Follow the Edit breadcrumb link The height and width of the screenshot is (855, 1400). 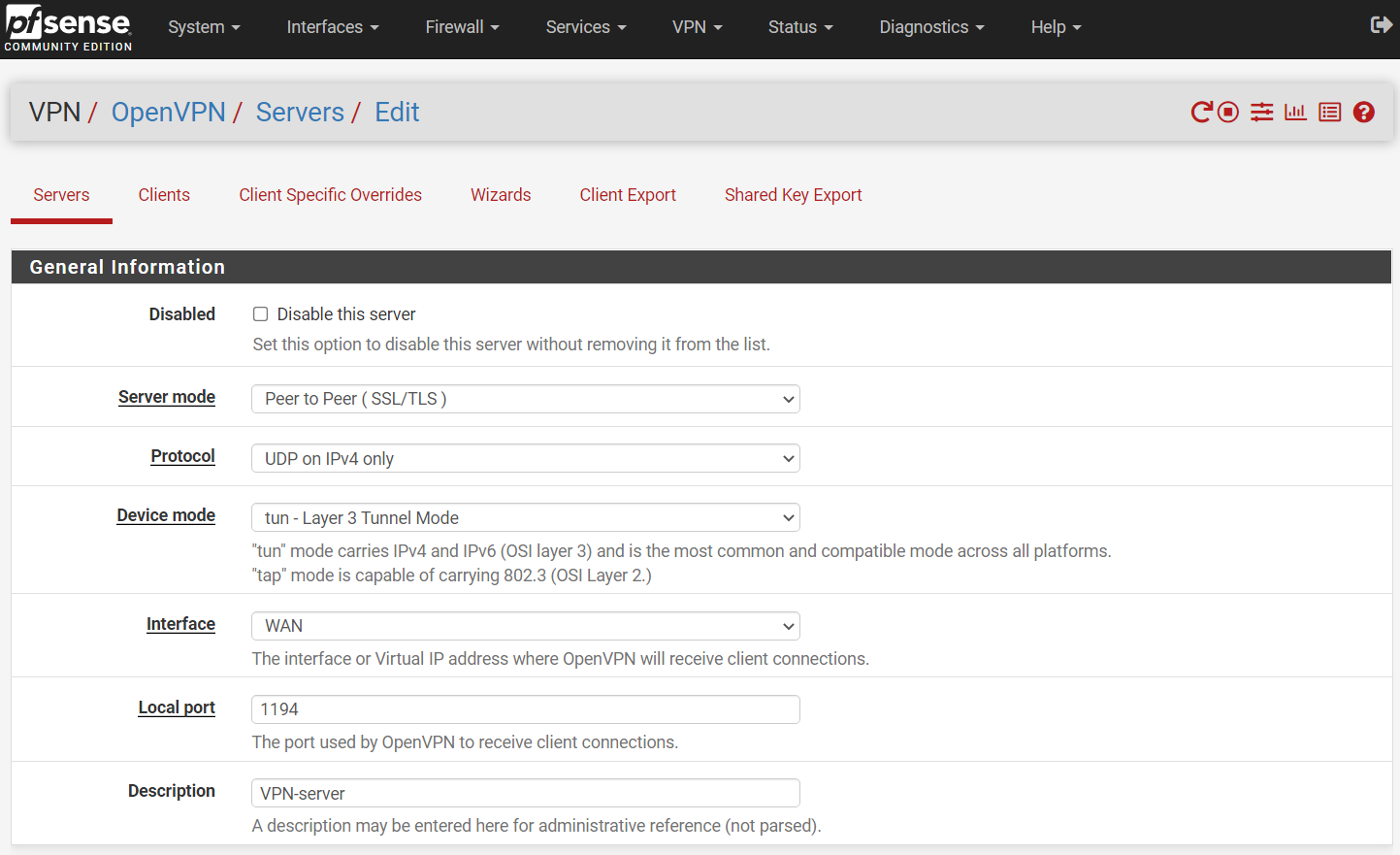(x=397, y=113)
